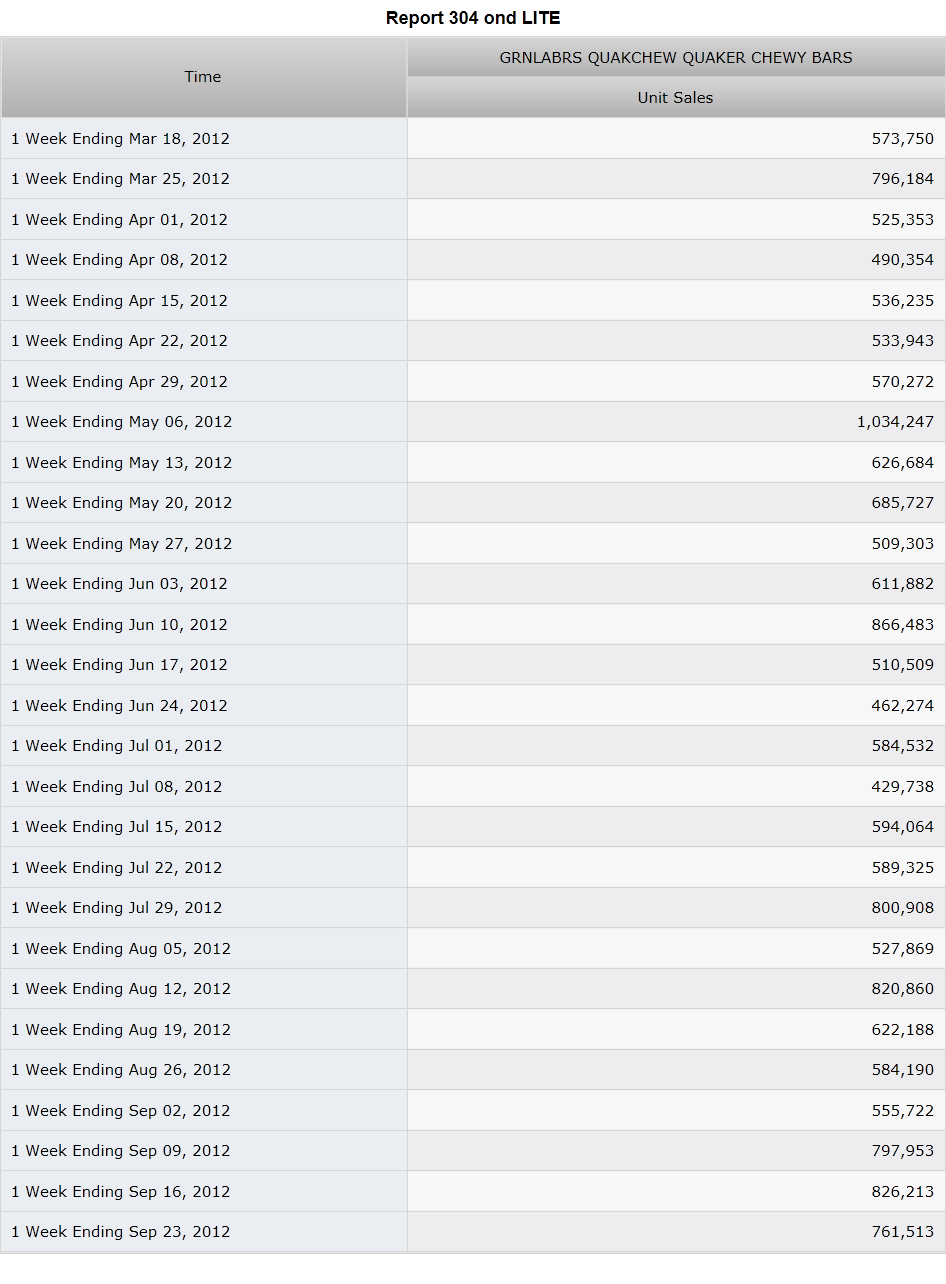Select row 1 Week Ending Sep 23, 2012
The height and width of the screenshot is (1284, 946).
[473, 1232]
